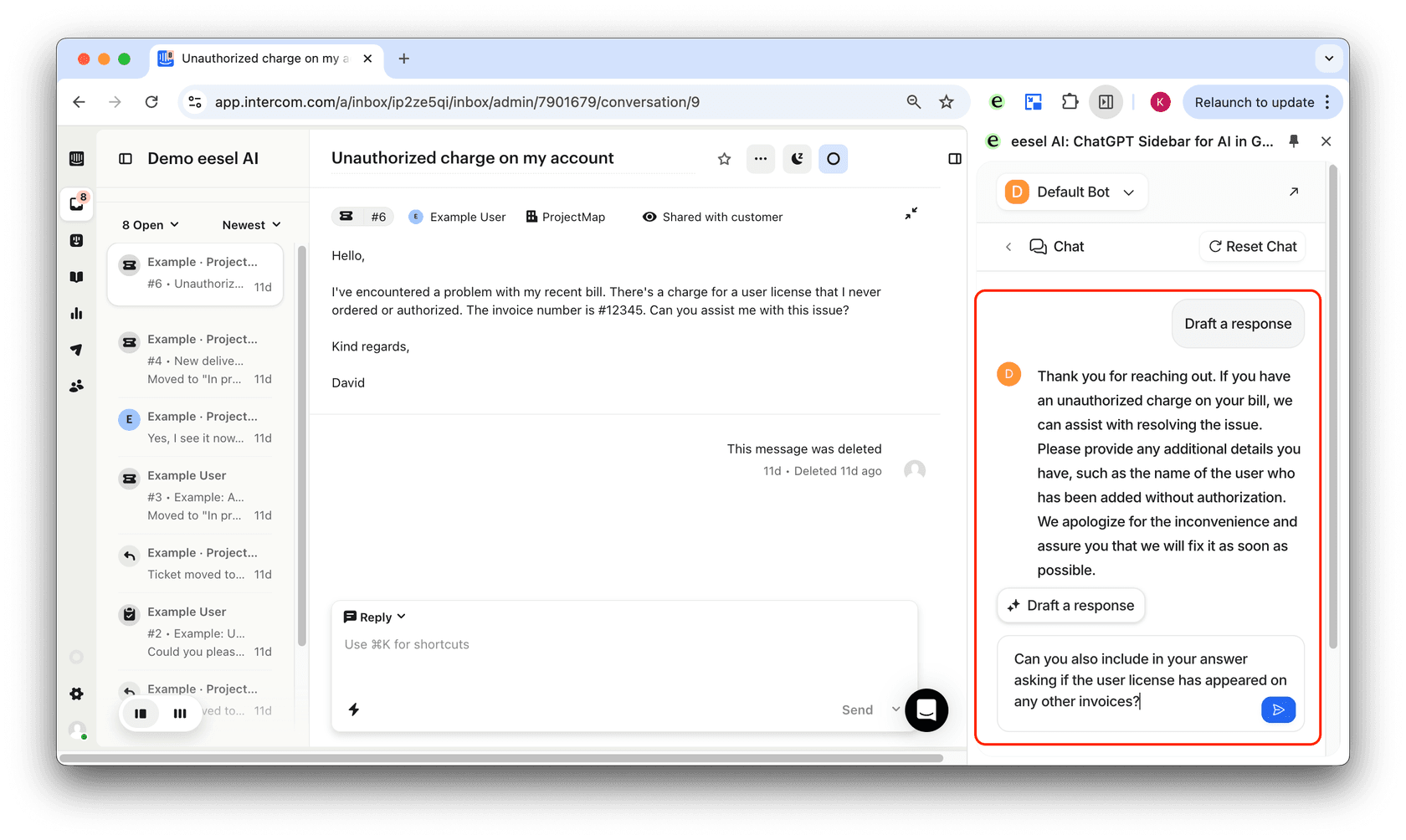
Task: Star the Unauthorized charge conversation
Action: (724, 159)
